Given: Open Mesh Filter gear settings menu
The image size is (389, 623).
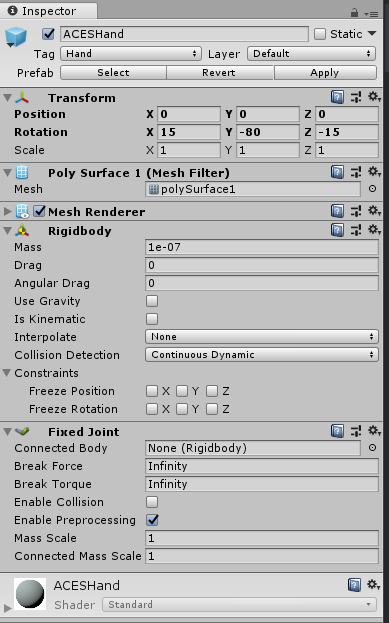Looking at the screenshot, I should [x=374, y=172].
